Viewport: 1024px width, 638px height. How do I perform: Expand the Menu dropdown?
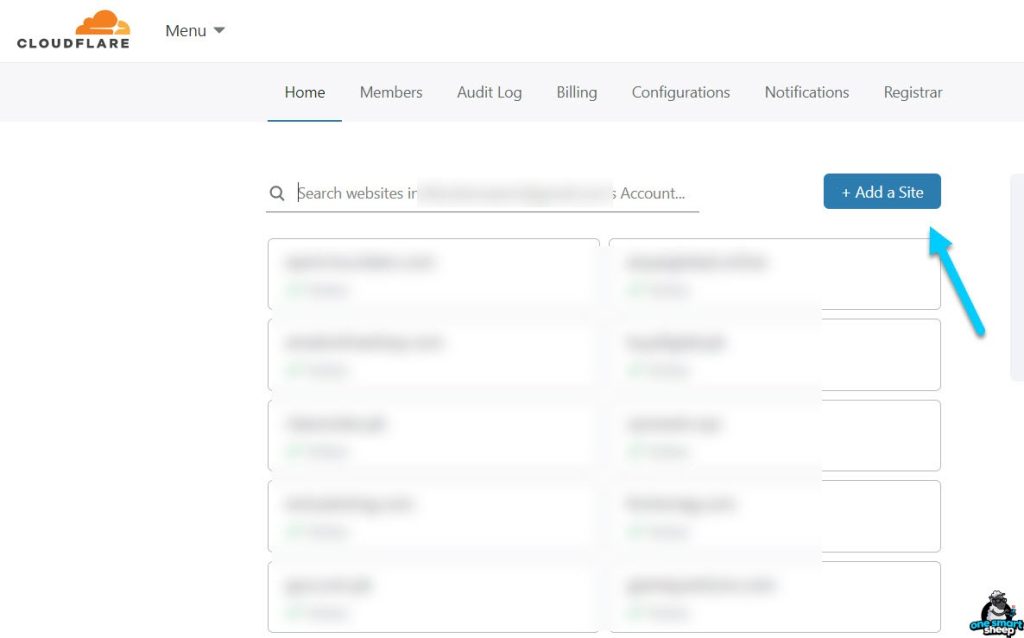tap(195, 31)
